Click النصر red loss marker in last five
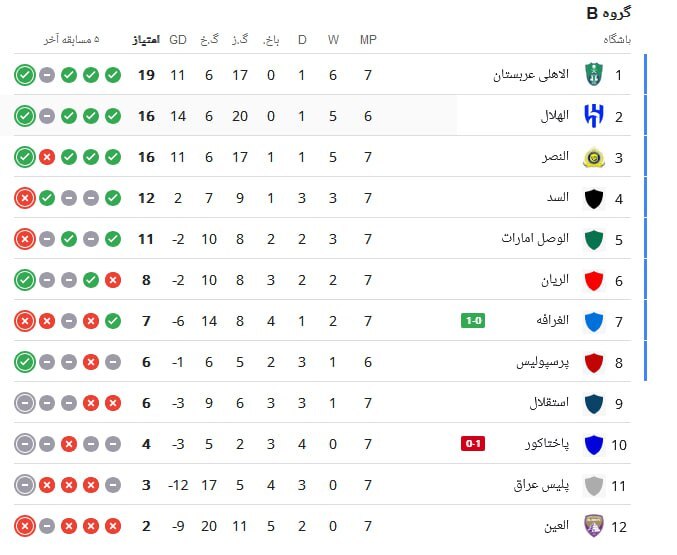The width and height of the screenshot is (677, 555). (x=47, y=157)
